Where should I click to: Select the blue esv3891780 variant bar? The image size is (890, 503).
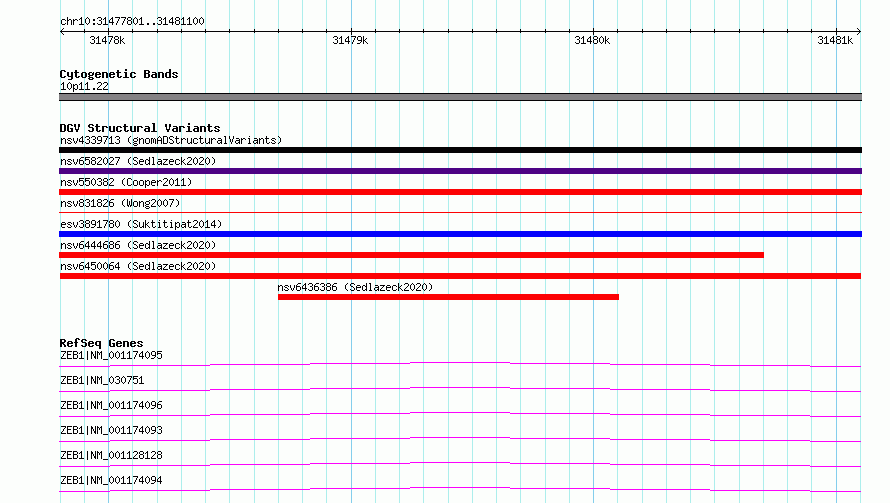(460, 234)
